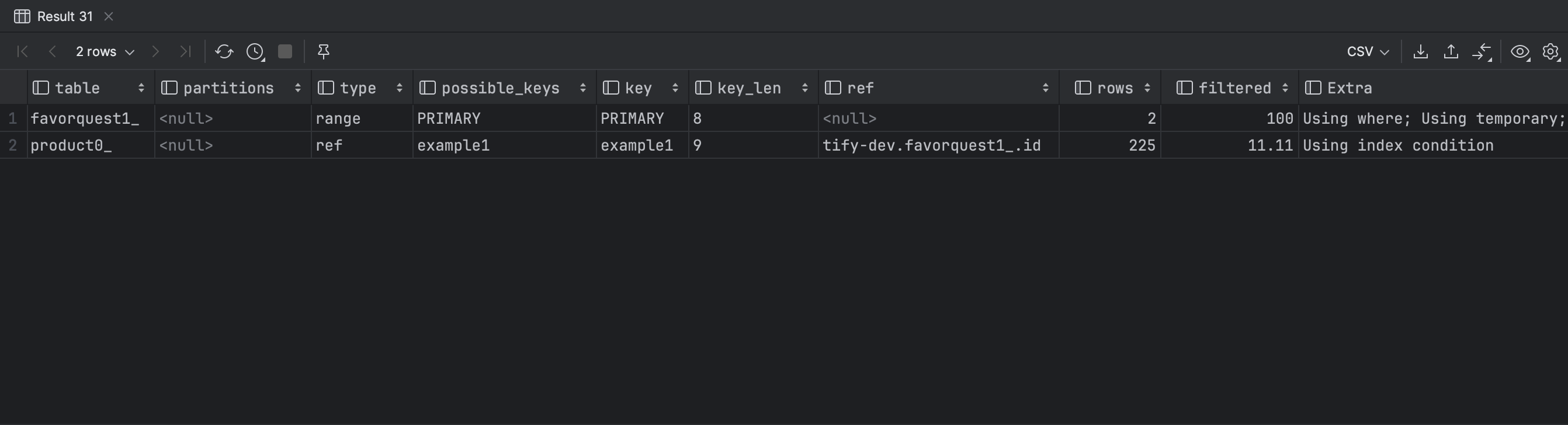Open view options eye icon

(1521, 52)
